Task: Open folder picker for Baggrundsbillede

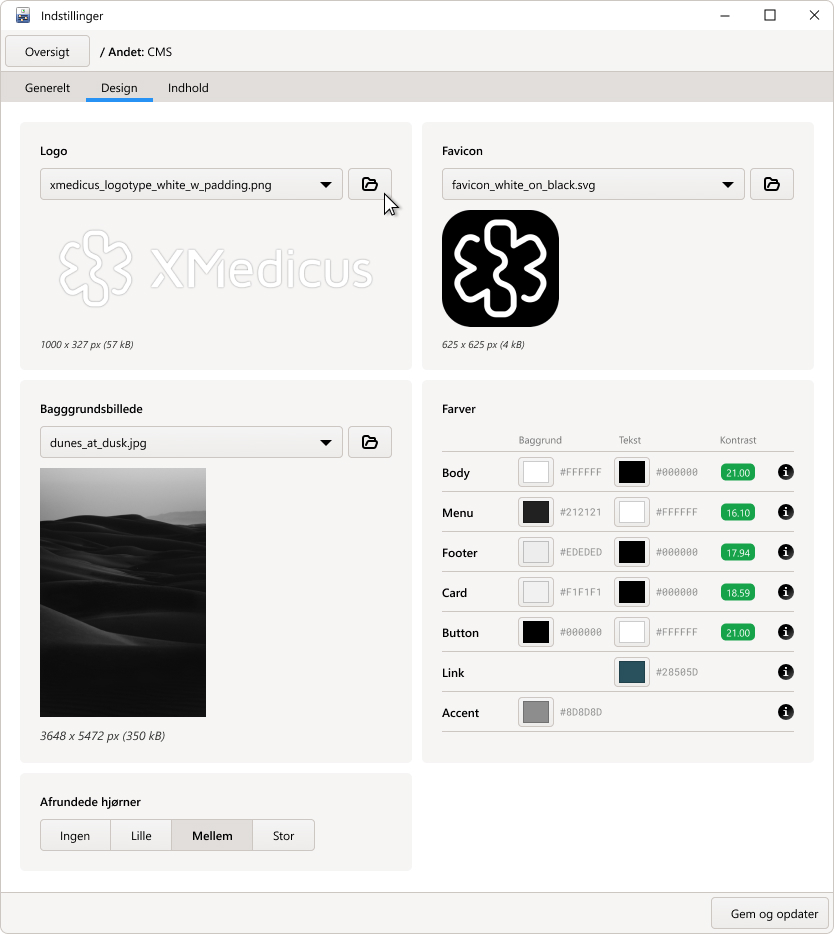Action: point(369,442)
